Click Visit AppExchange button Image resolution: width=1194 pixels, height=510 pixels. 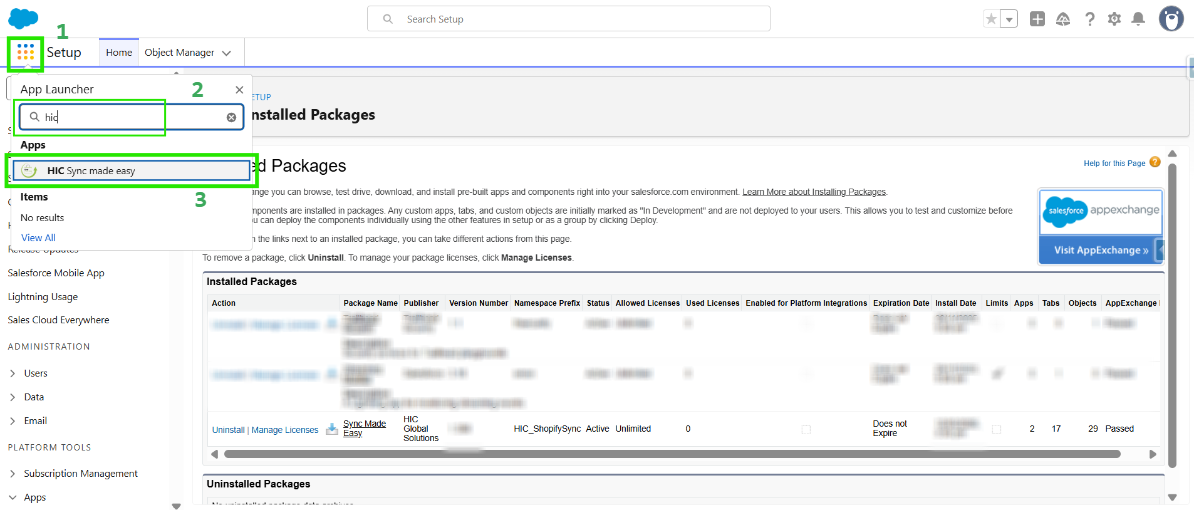click(x=1101, y=250)
